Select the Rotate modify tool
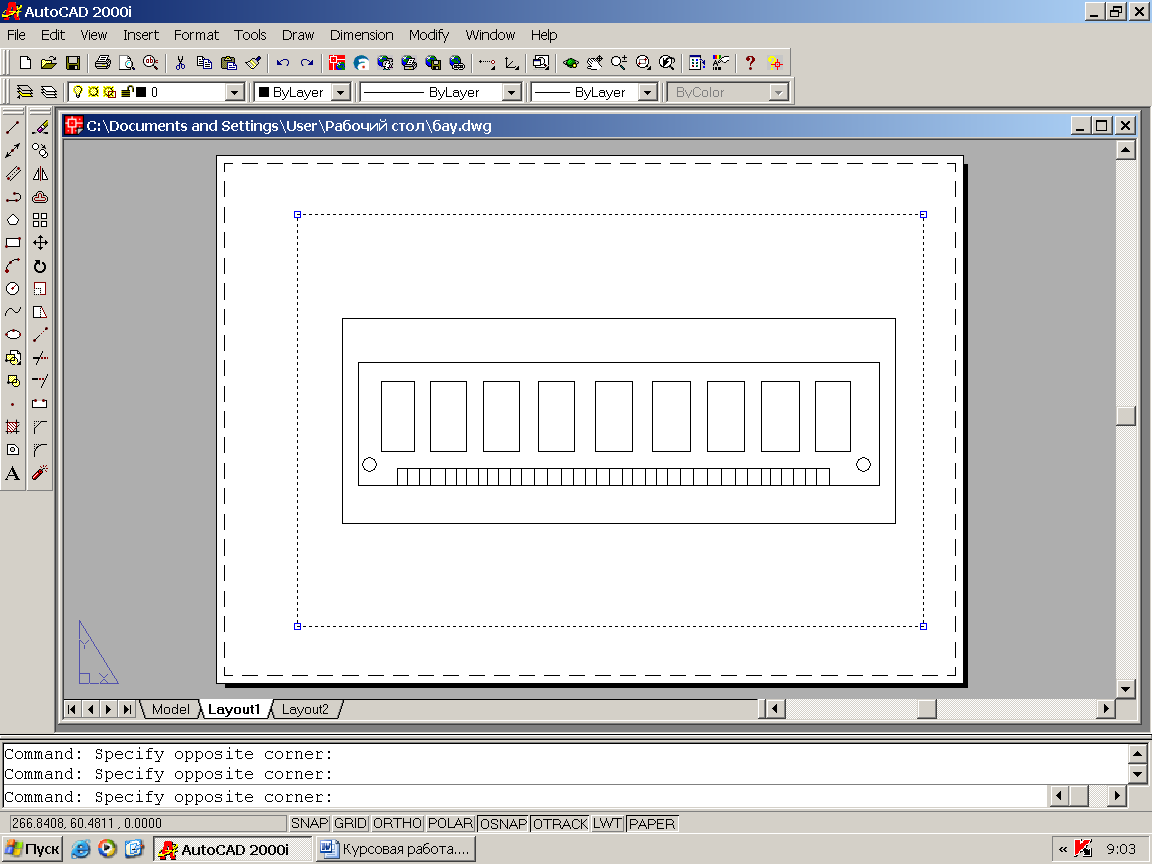Screen dimensions: 1152x864 click(x=40, y=265)
